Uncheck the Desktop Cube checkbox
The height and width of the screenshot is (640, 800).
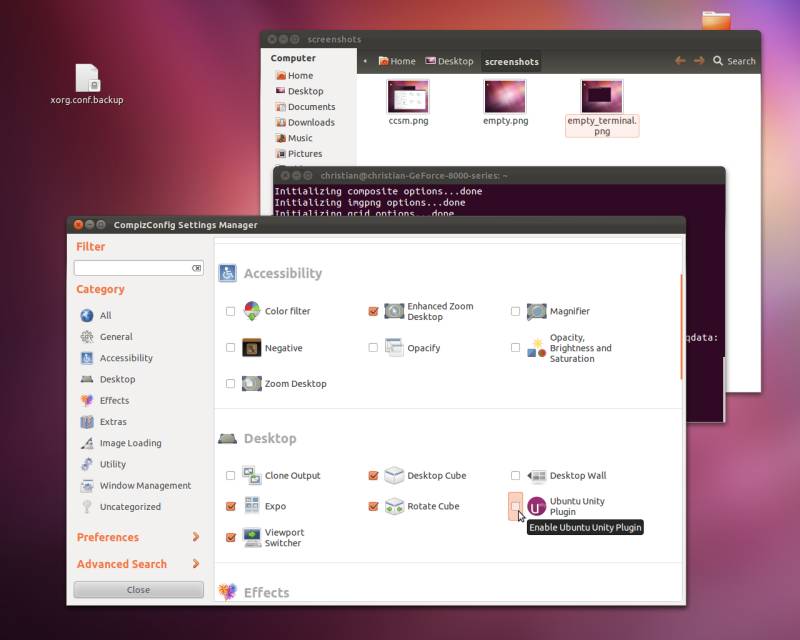[373, 475]
